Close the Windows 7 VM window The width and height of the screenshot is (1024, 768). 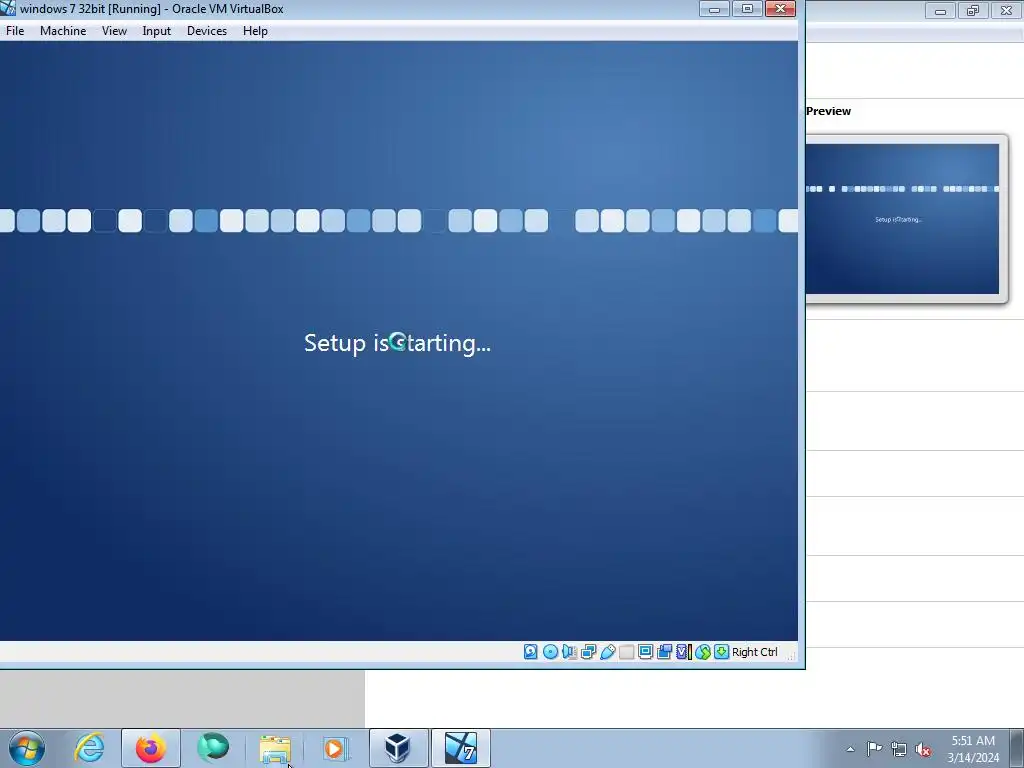click(x=780, y=9)
